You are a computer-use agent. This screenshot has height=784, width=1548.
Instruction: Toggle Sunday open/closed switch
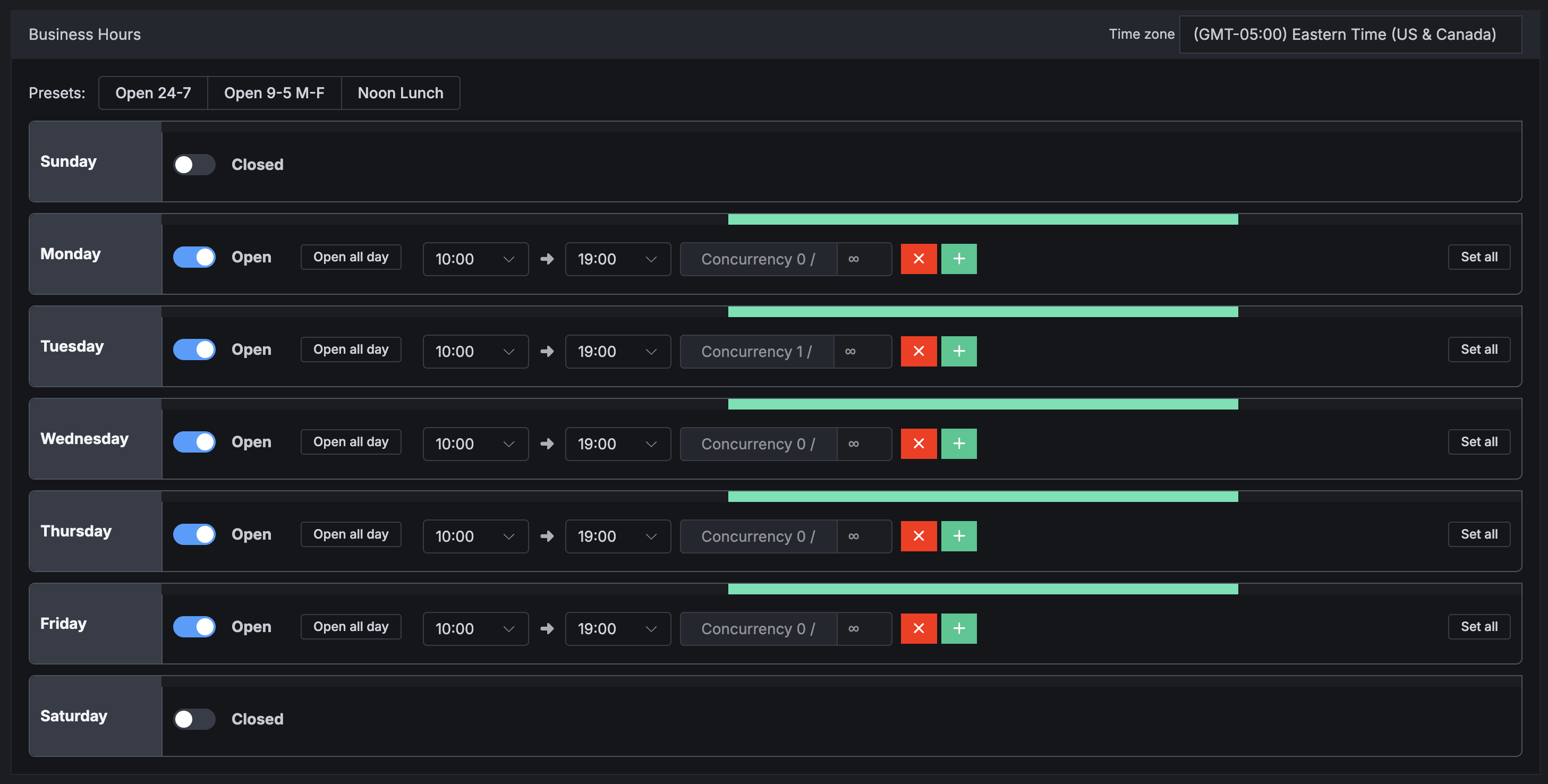[194, 165]
